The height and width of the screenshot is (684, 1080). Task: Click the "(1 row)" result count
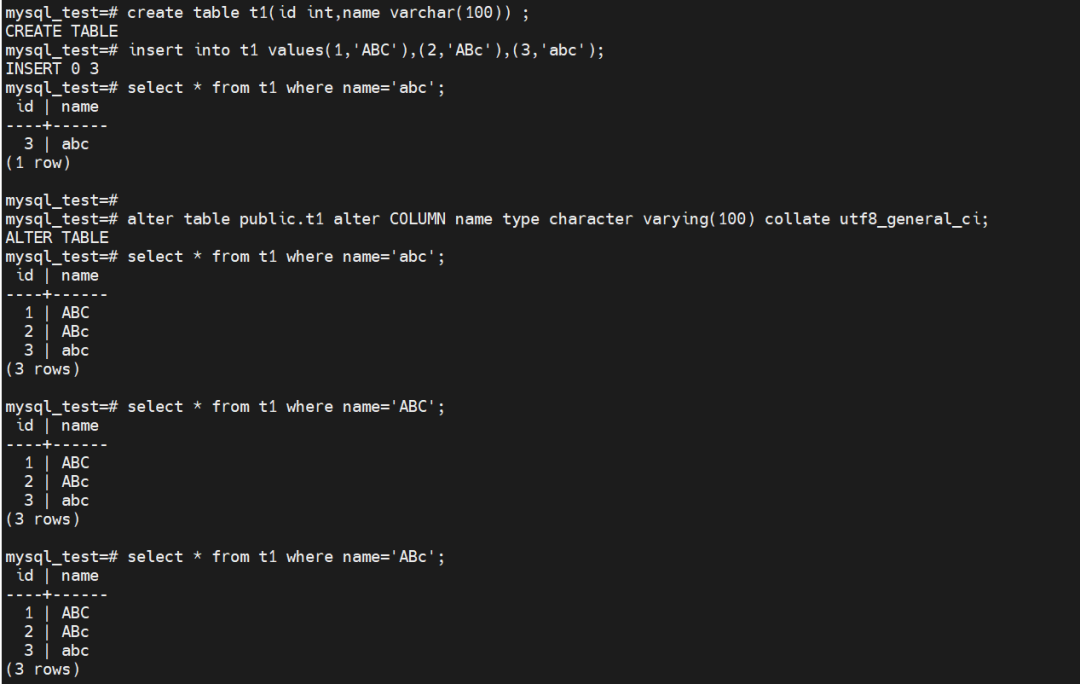[x=38, y=162]
